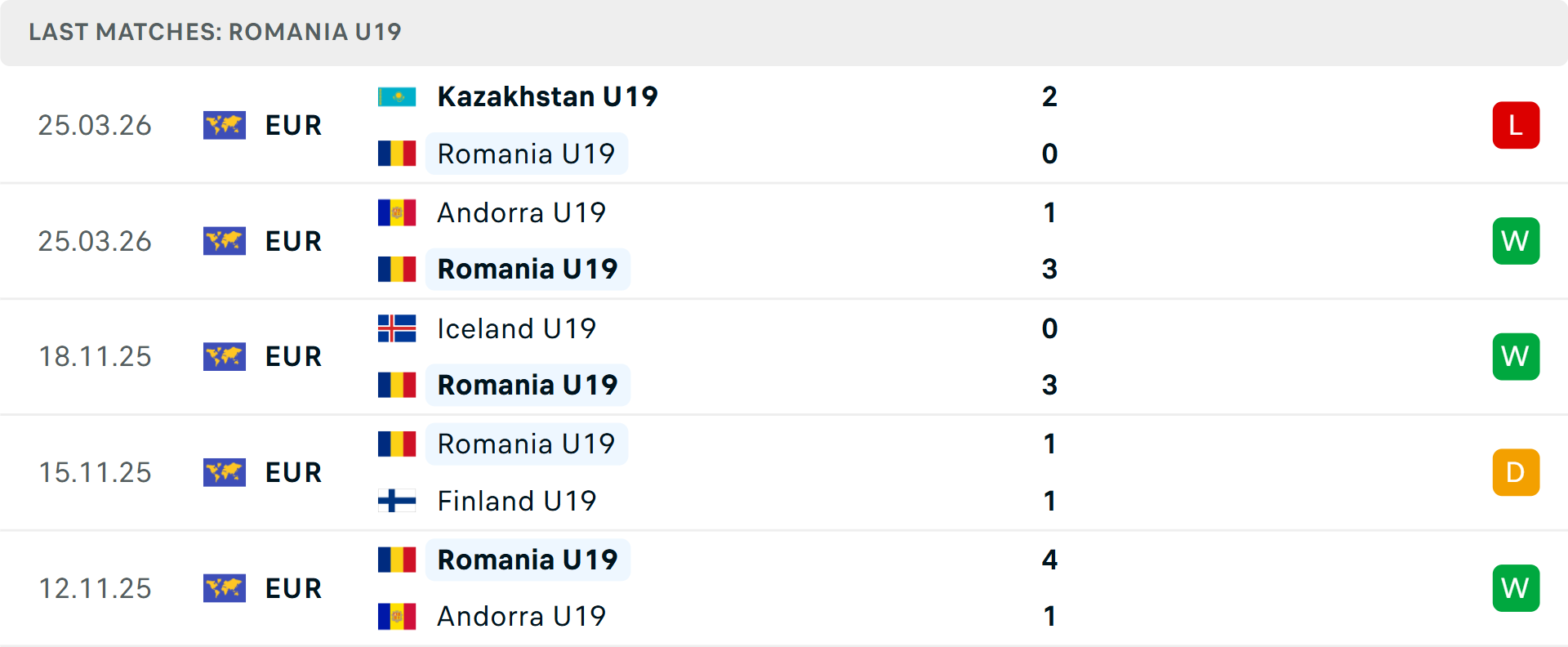Select the orange D draw badge

pos(1516,472)
